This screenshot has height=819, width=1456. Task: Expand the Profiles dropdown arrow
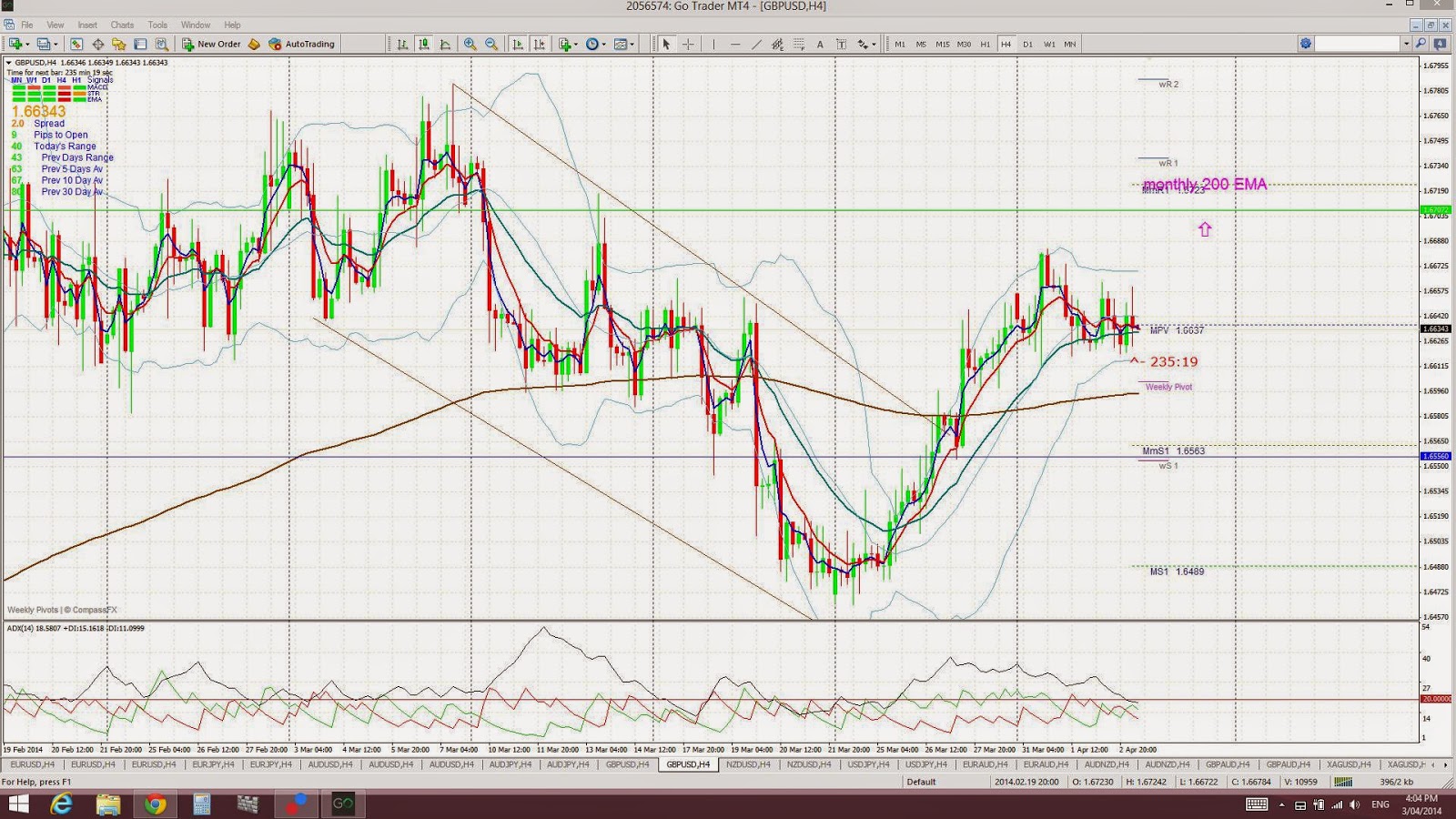tap(55, 44)
